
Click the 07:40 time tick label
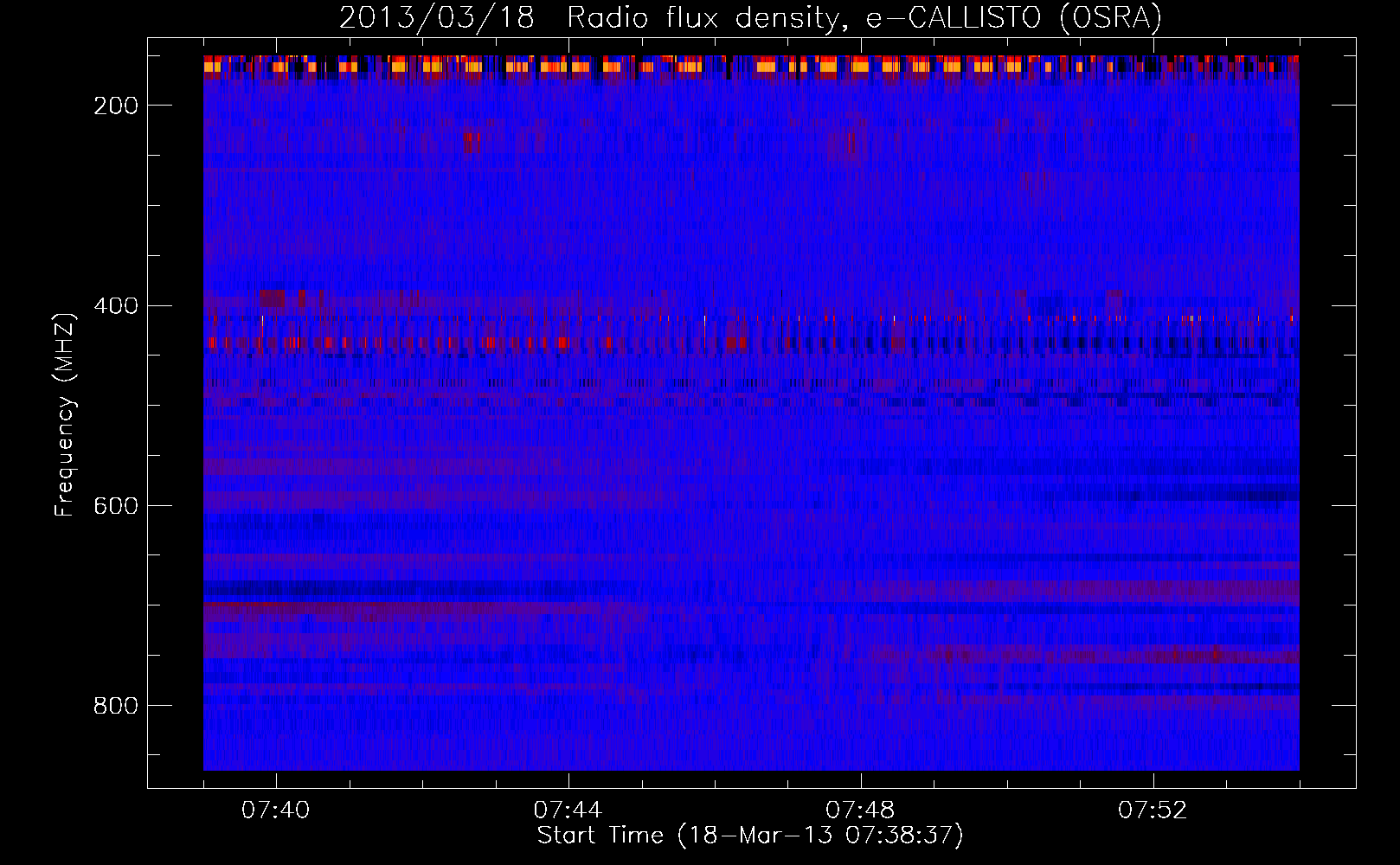(x=276, y=811)
